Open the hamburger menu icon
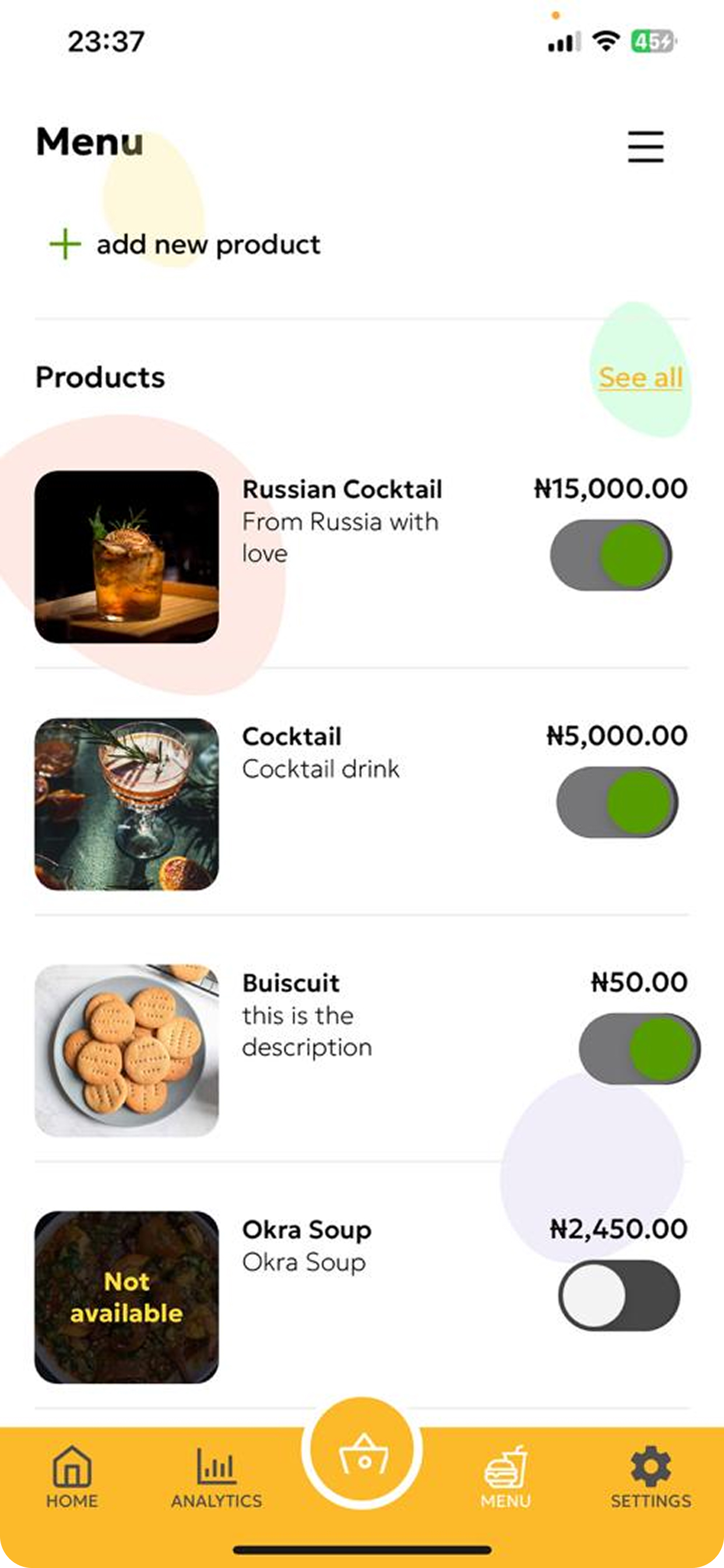 [645, 146]
